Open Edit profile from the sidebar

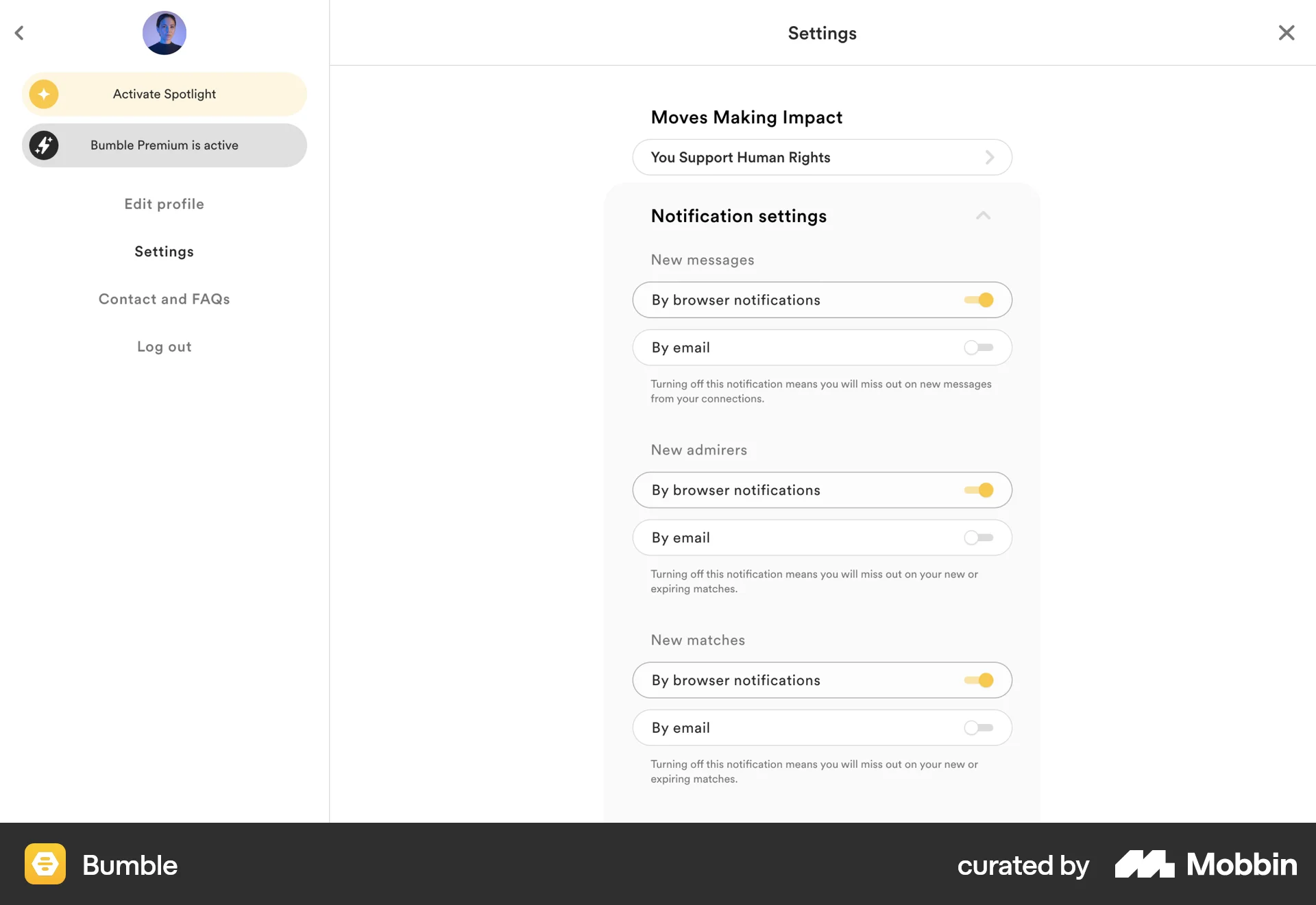pos(164,204)
